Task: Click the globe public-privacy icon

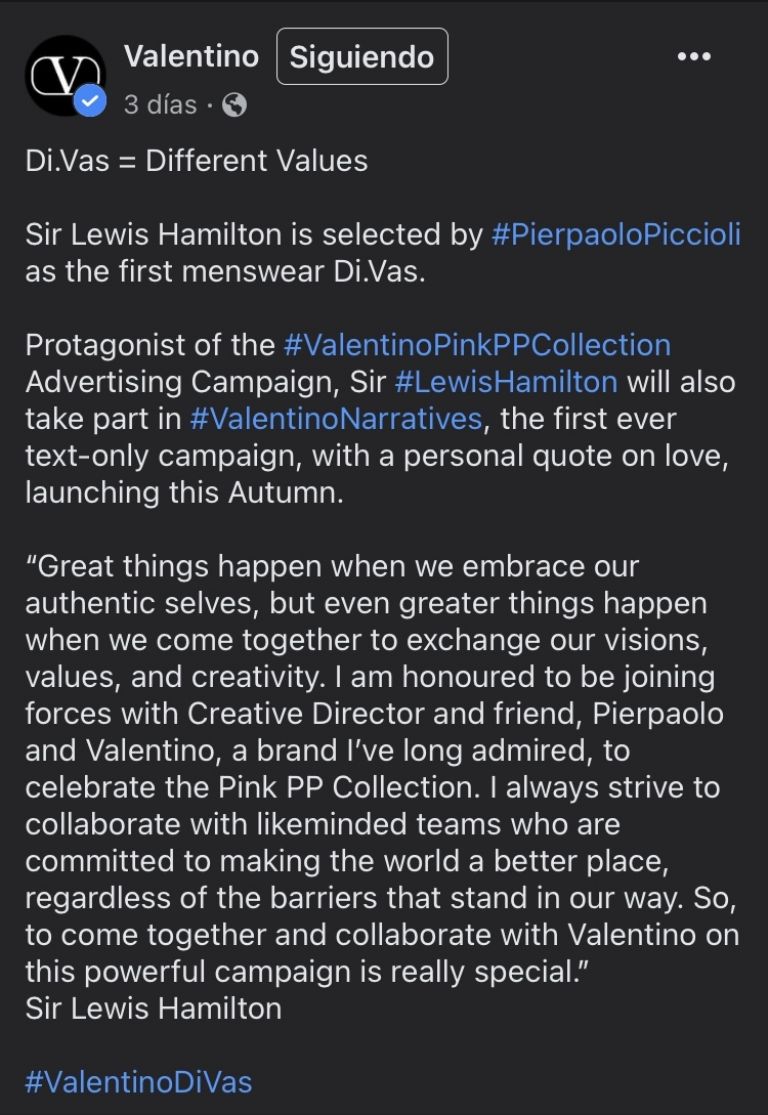Action: pyautogui.click(x=234, y=104)
